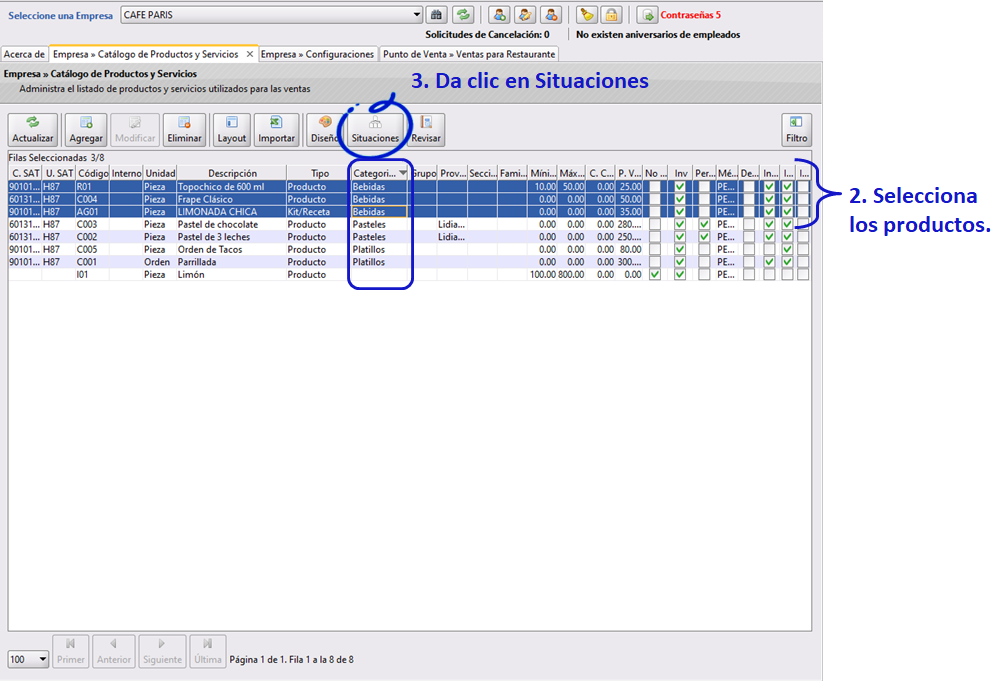This screenshot has height=681, width=1001.
Task: Toggle Per checkbox for Pastel de chocolate
Action: pos(704,225)
